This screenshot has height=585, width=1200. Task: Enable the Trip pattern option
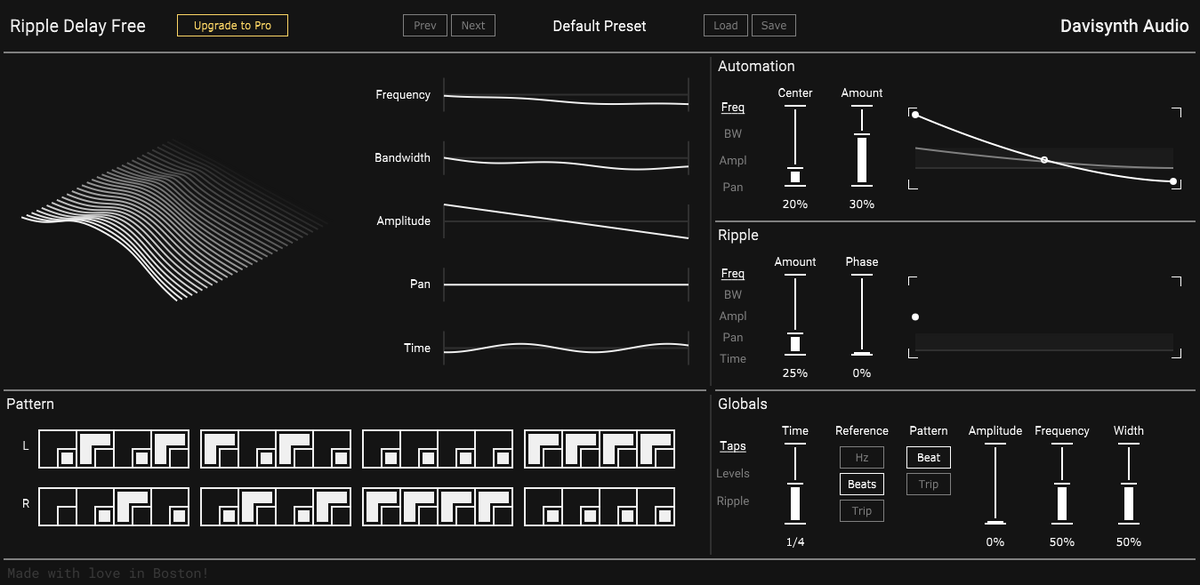tap(928, 484)
